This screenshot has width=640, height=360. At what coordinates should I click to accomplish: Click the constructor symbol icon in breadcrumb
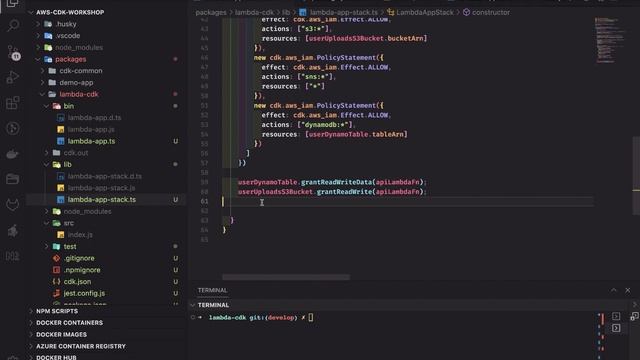coord(466,12)
